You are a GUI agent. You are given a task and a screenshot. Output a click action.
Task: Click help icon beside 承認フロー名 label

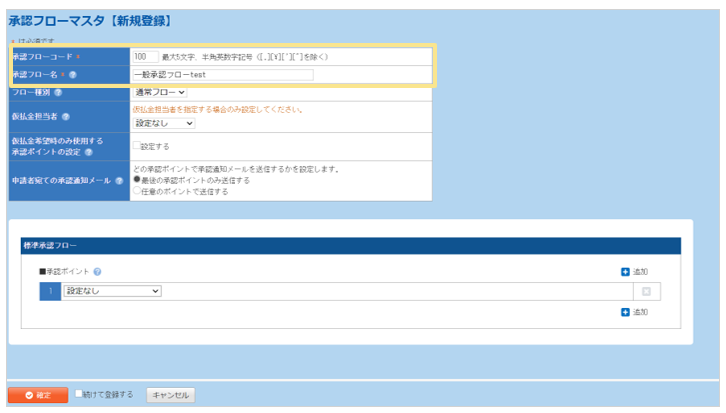[x=72, y=75]
